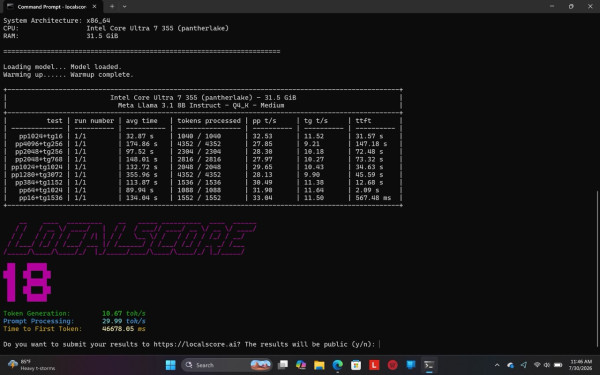This screenshot has height=375, width=600.
Task: Close the Command Prompt localscore tab
Action: pyautogui.click(x=95, y=7)
